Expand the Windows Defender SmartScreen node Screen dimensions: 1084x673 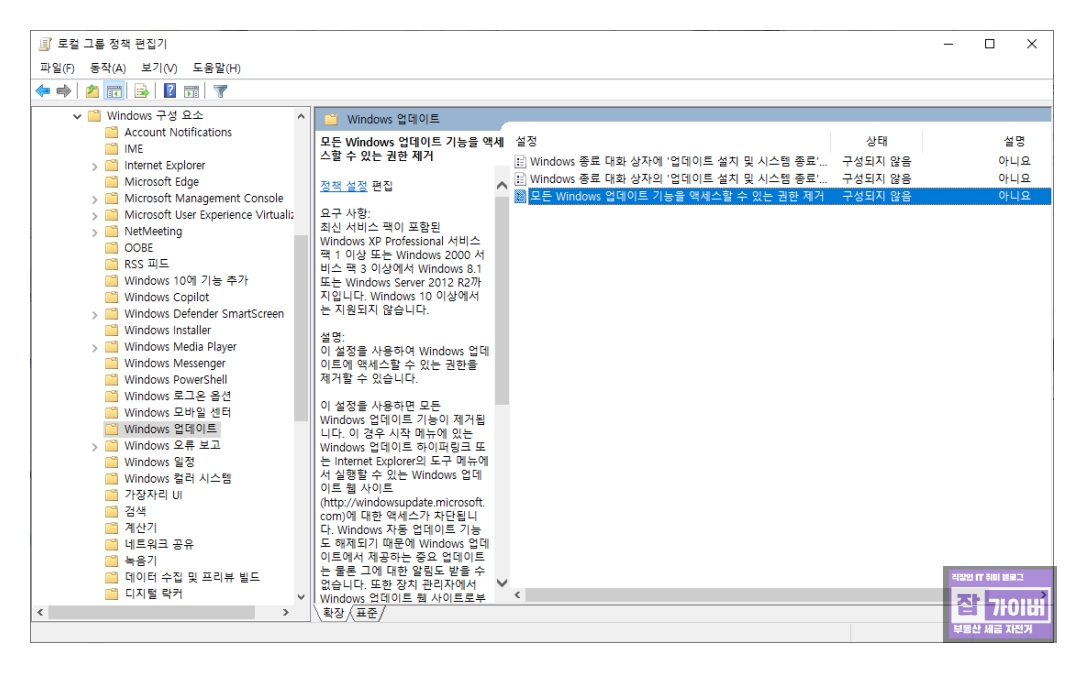(x=95, y=315)
